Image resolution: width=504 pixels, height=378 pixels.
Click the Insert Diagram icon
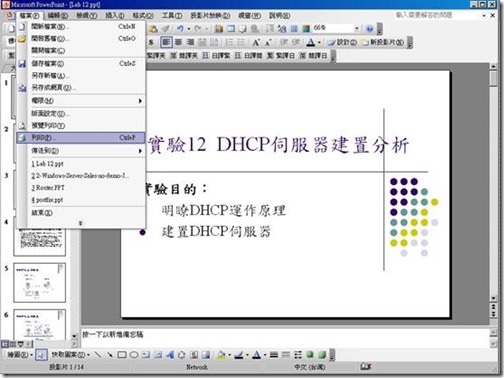pyautogui.click(x=182, y=355)
